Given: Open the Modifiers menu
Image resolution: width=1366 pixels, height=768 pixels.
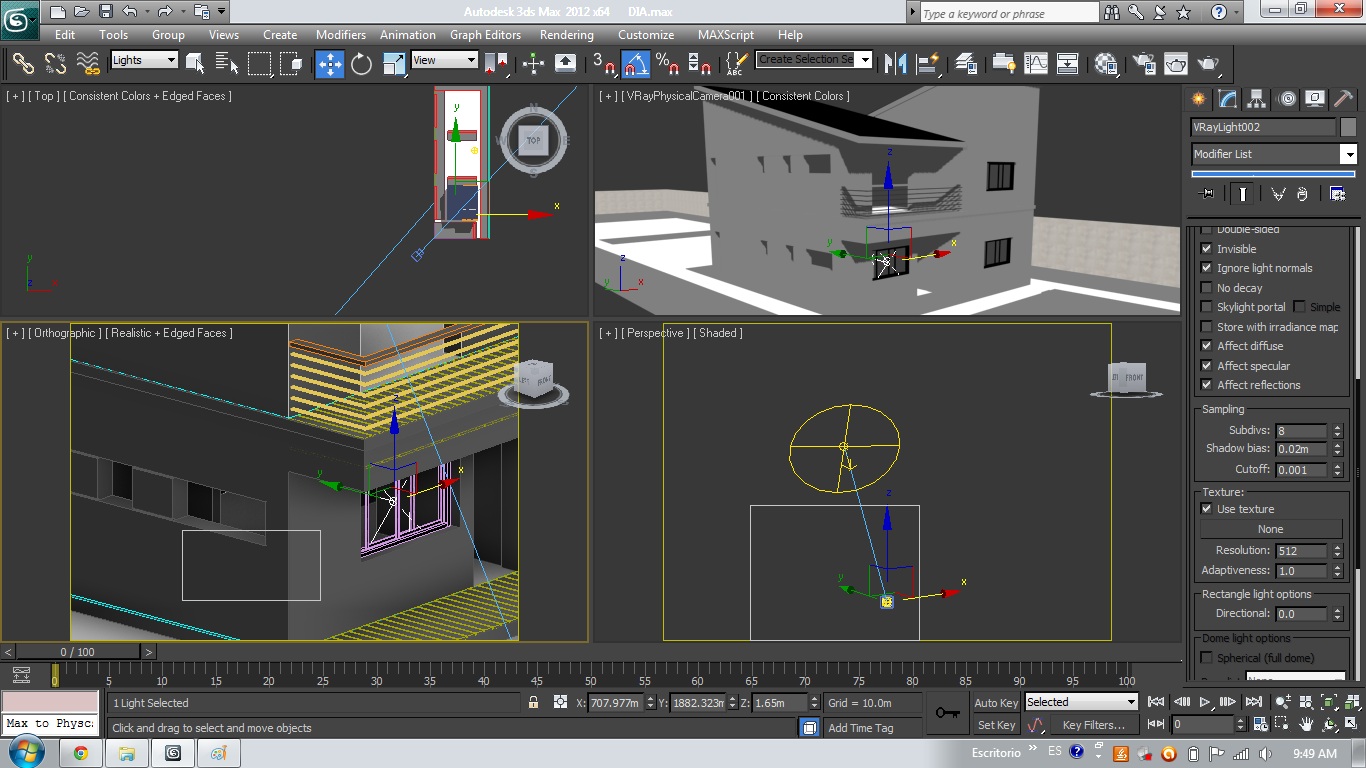Looking at the screenshot, I should (340, 34).
